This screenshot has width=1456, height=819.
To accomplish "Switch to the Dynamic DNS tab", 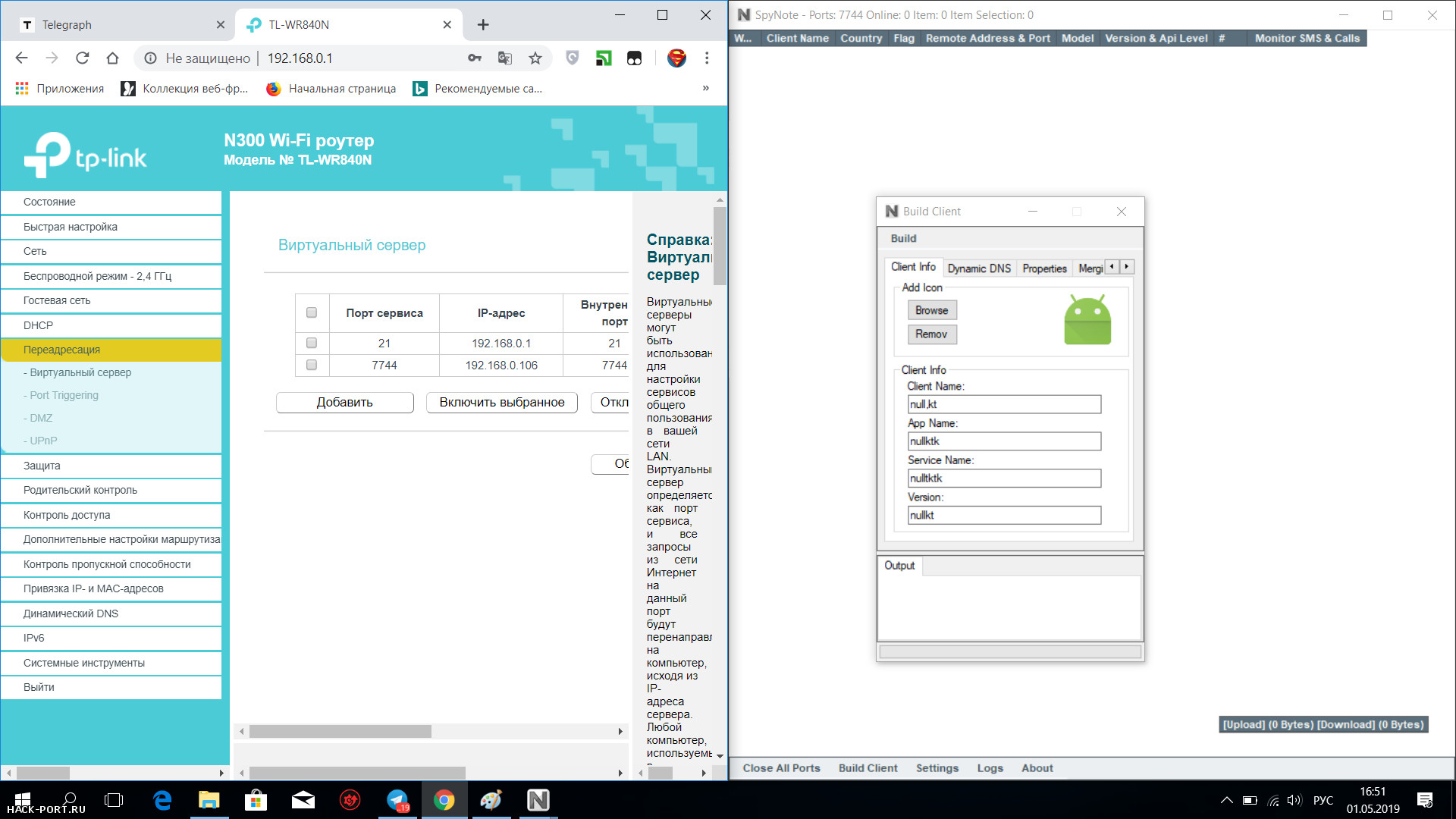I will click(x=979, y=268).
